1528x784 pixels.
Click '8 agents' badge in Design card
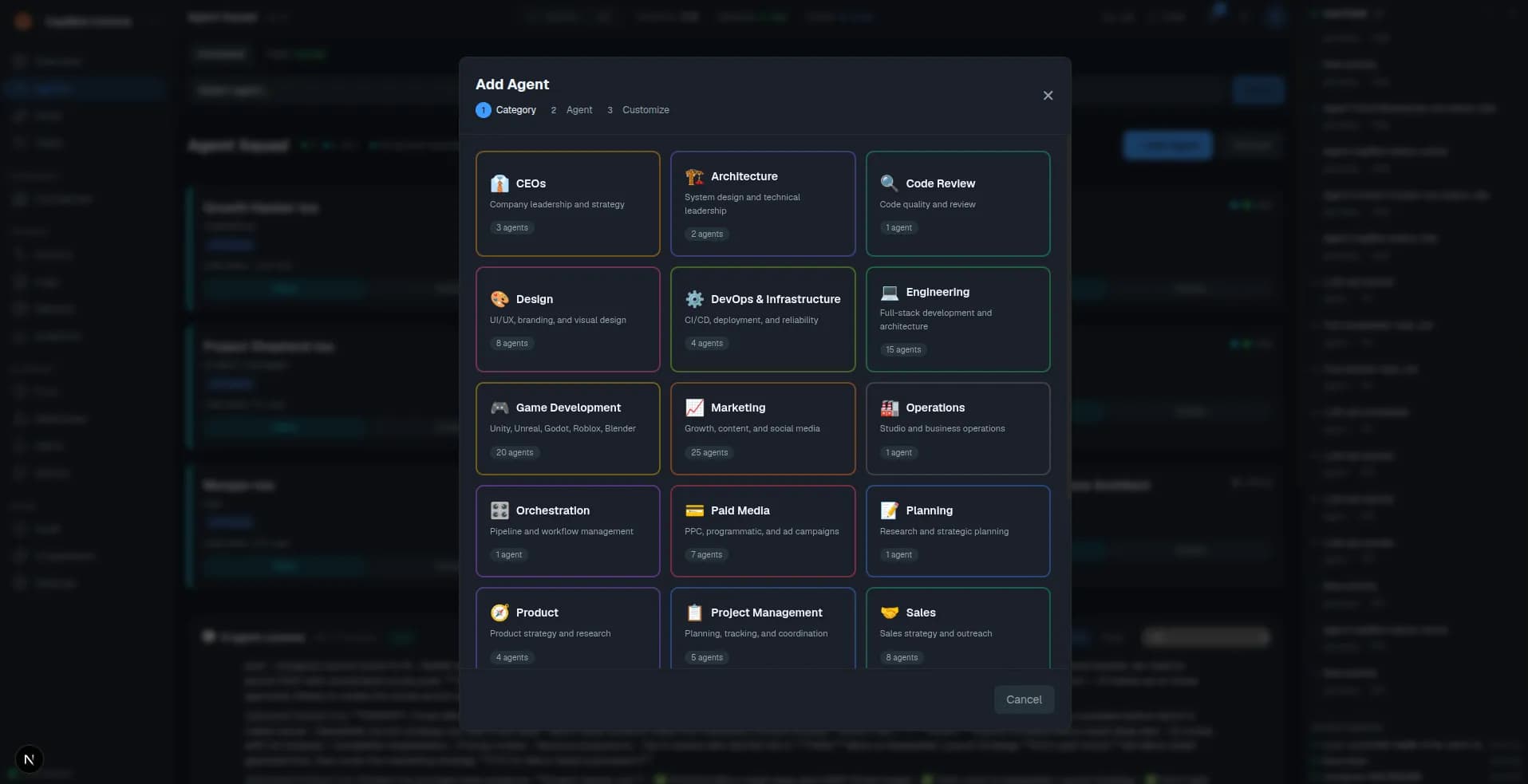[511, 343]
